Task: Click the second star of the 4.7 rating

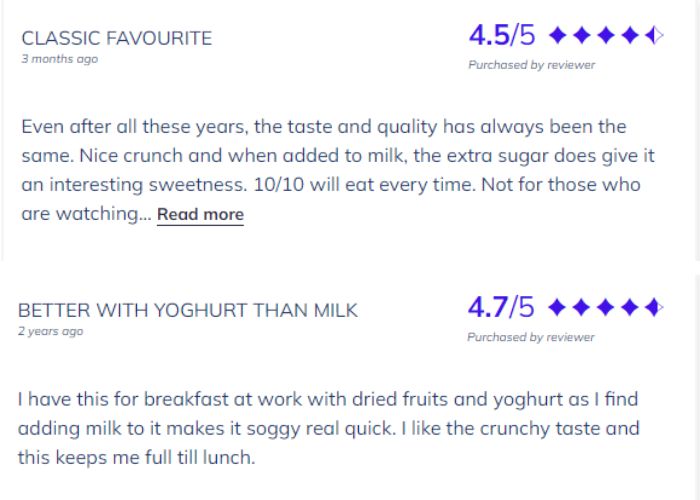Action: pyautogui.click(x=582, y=307)
